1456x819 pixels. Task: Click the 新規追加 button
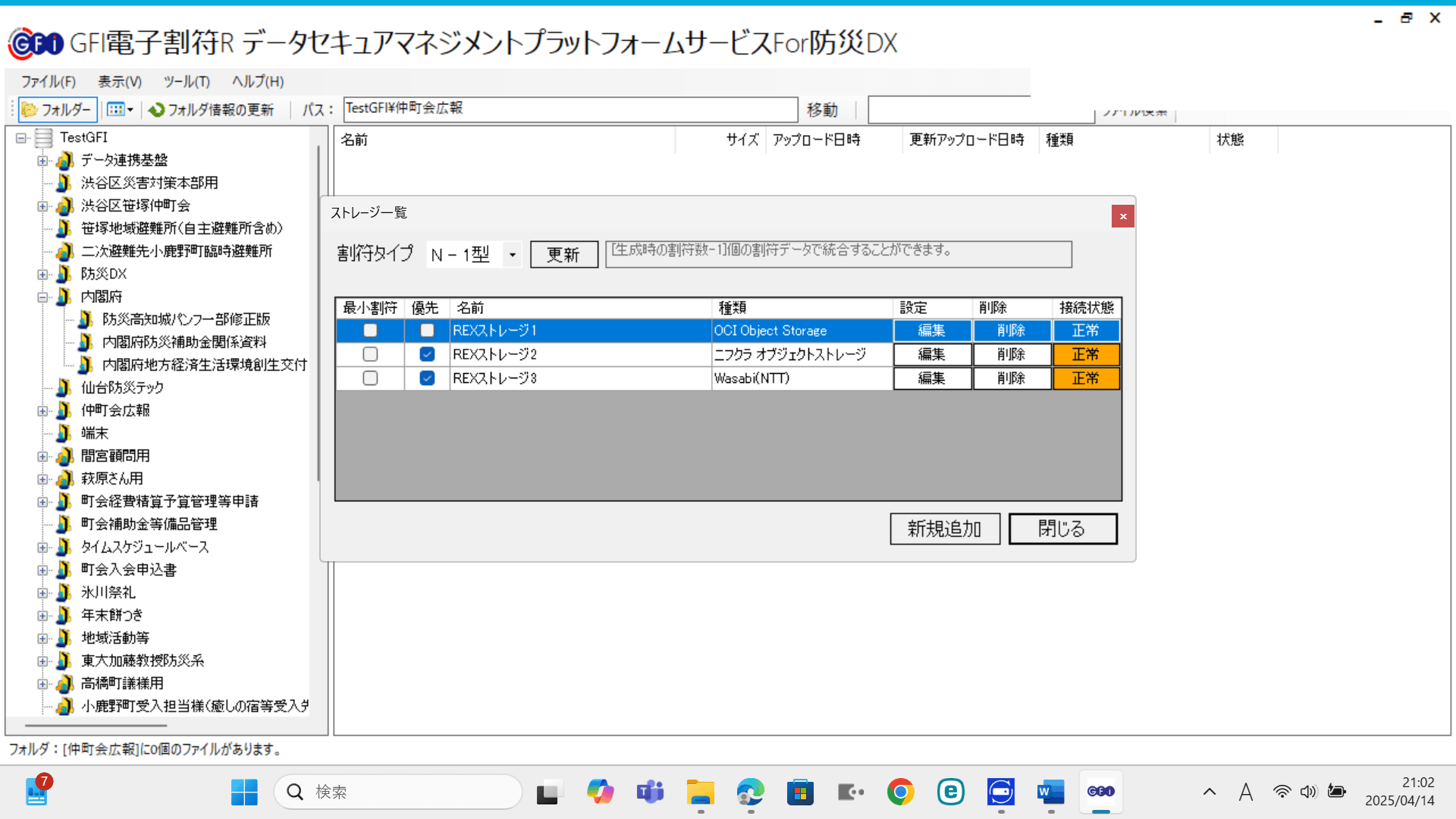(x=944, y=529)
